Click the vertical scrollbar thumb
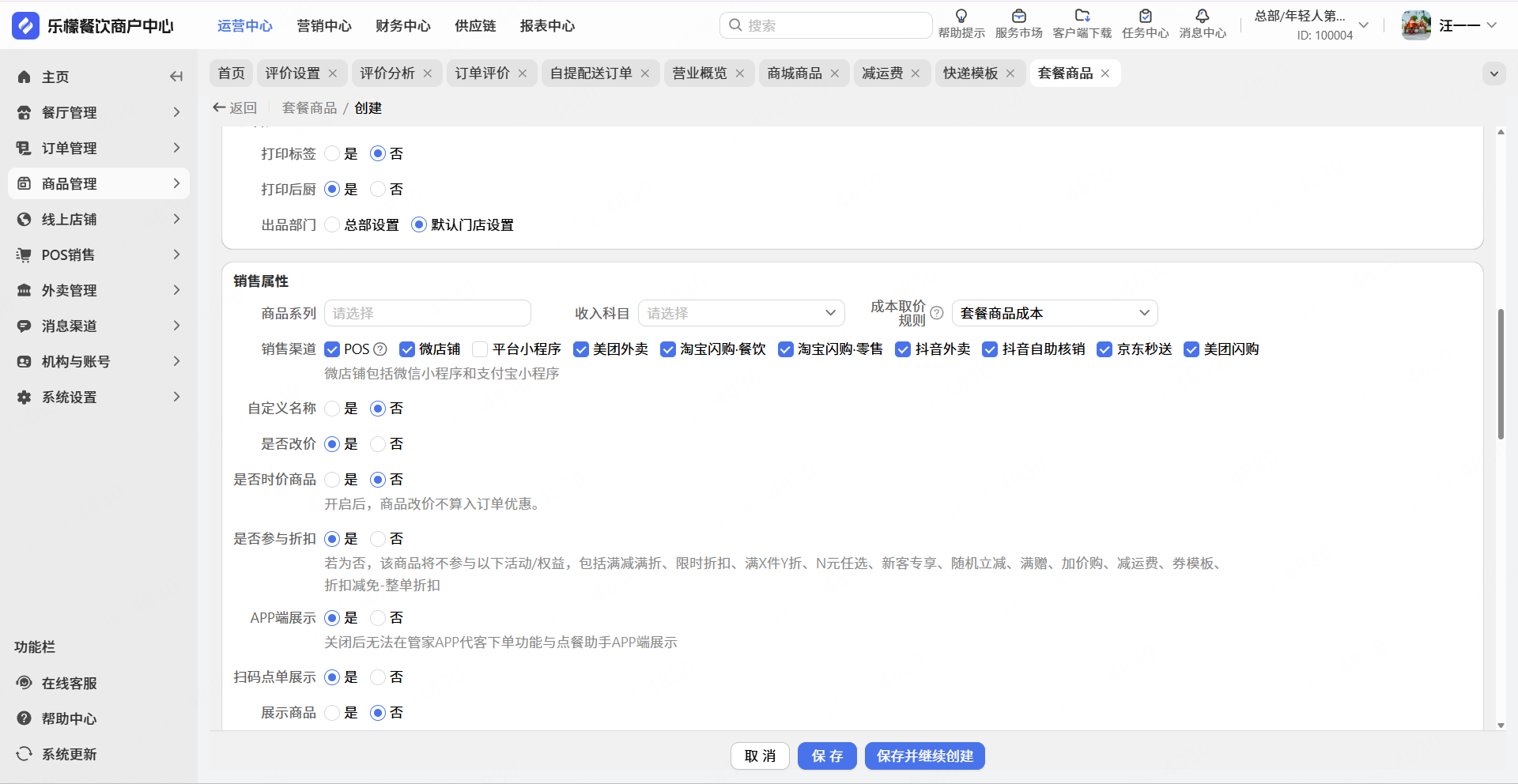This screenshot has width=1518, height=784. click(1501, 374)
